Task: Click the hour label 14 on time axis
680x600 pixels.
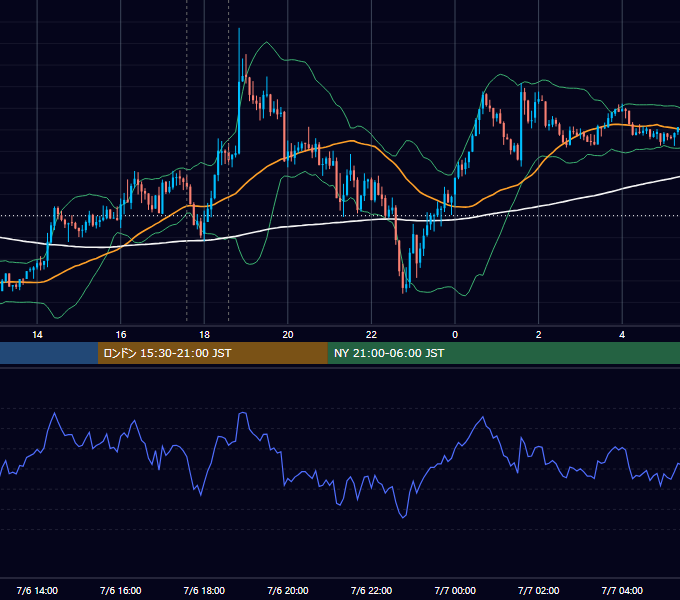Action: (37, 335)
